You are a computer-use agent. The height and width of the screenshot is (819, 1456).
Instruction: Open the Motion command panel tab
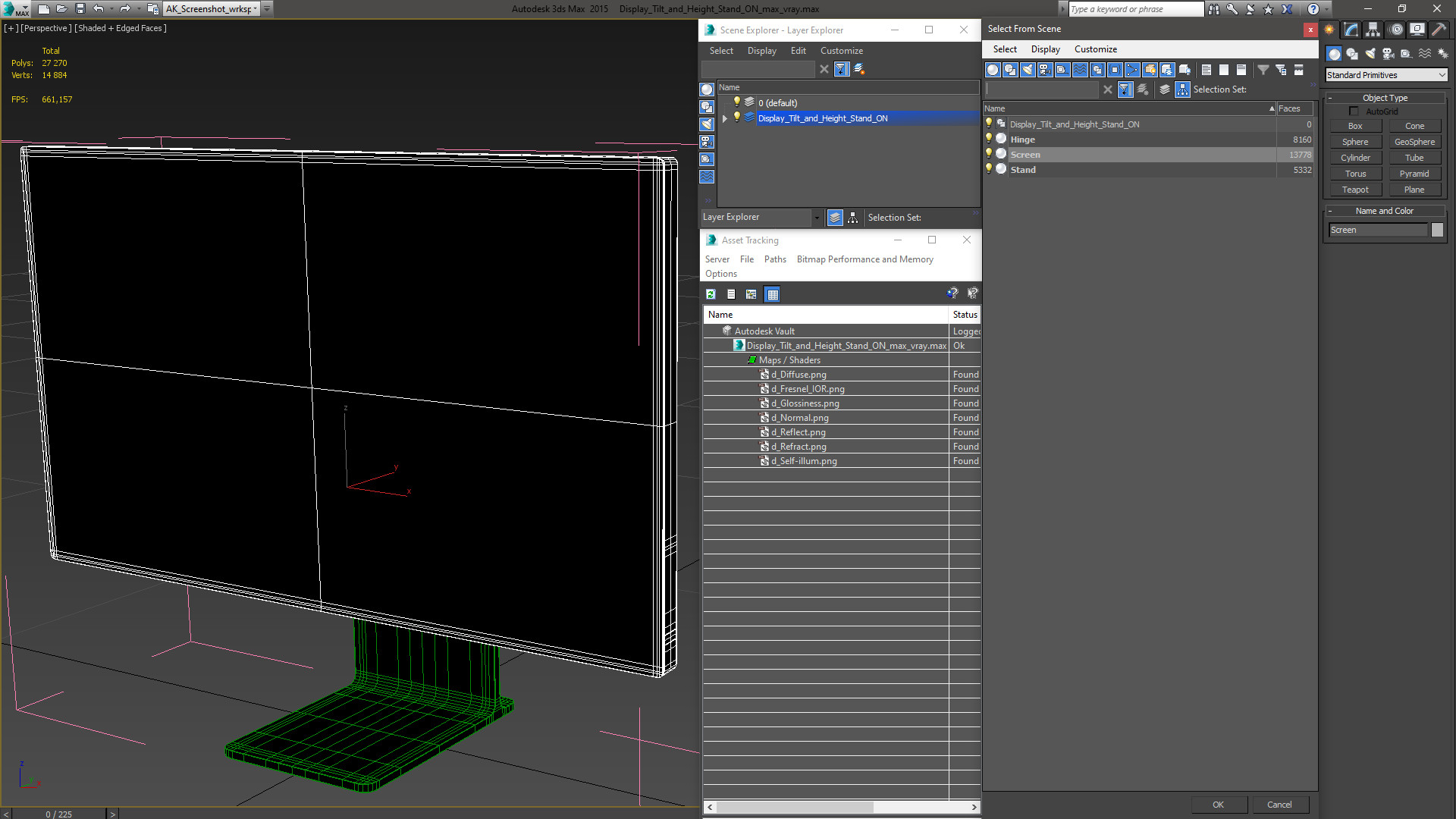(1395, 30)
